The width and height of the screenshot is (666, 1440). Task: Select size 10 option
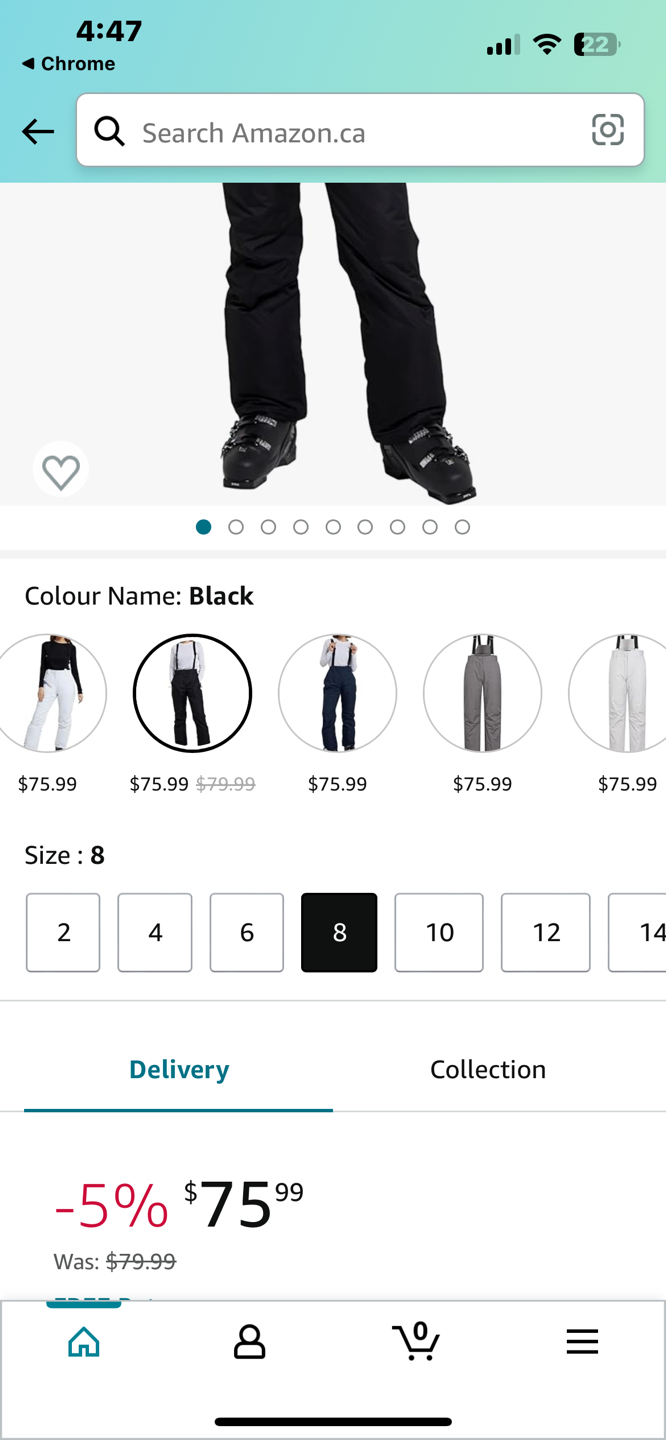439,932
